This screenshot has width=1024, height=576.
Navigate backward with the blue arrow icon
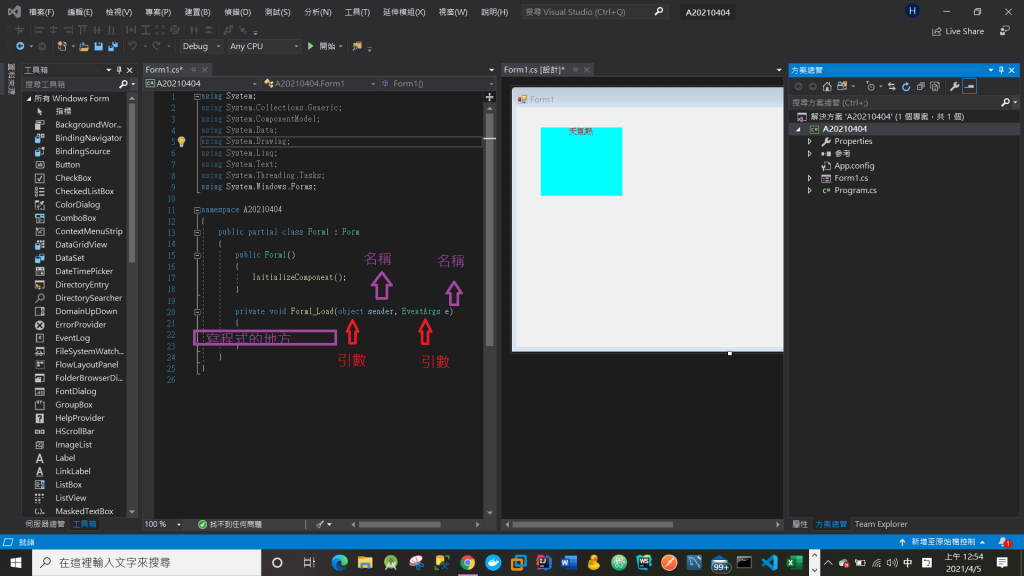point(20,46)
